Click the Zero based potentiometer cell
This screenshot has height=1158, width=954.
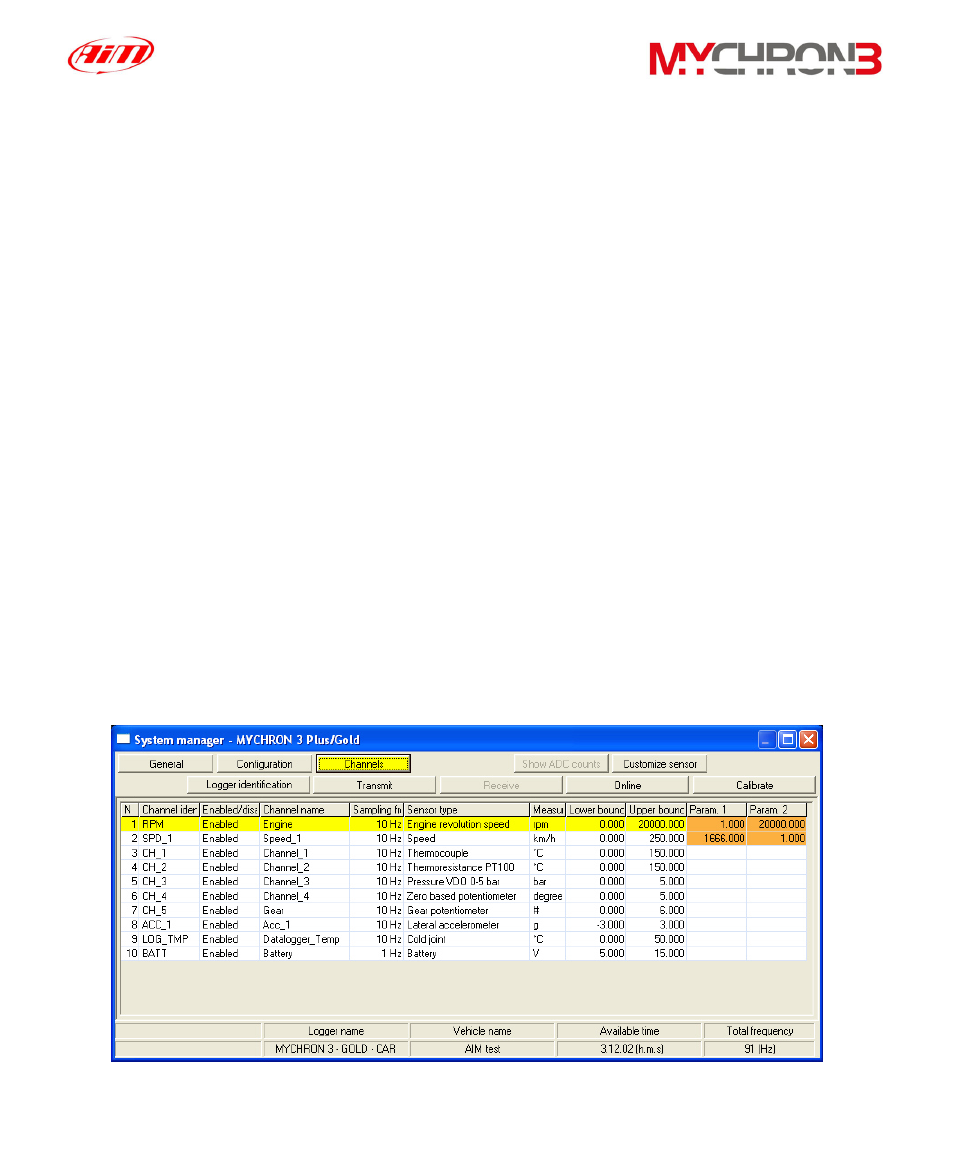pos(467,896)
